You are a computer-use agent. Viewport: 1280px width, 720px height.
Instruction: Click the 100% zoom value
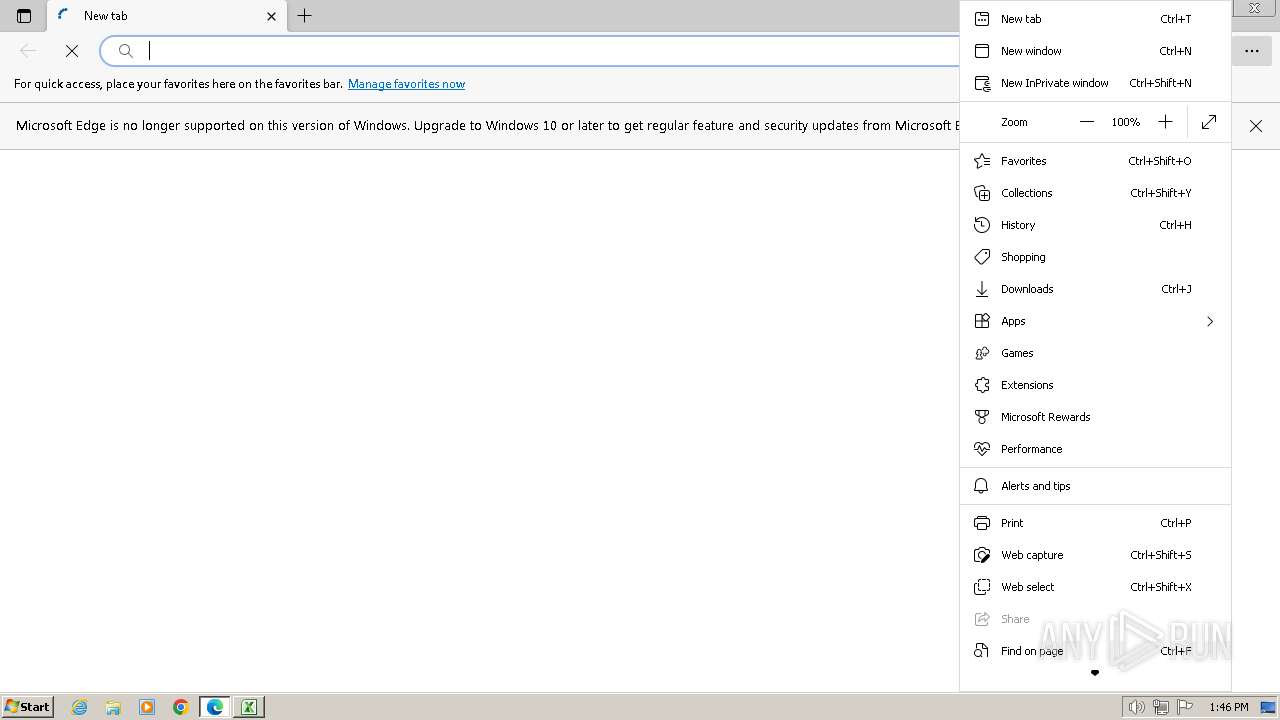(x=1126, y=122)
